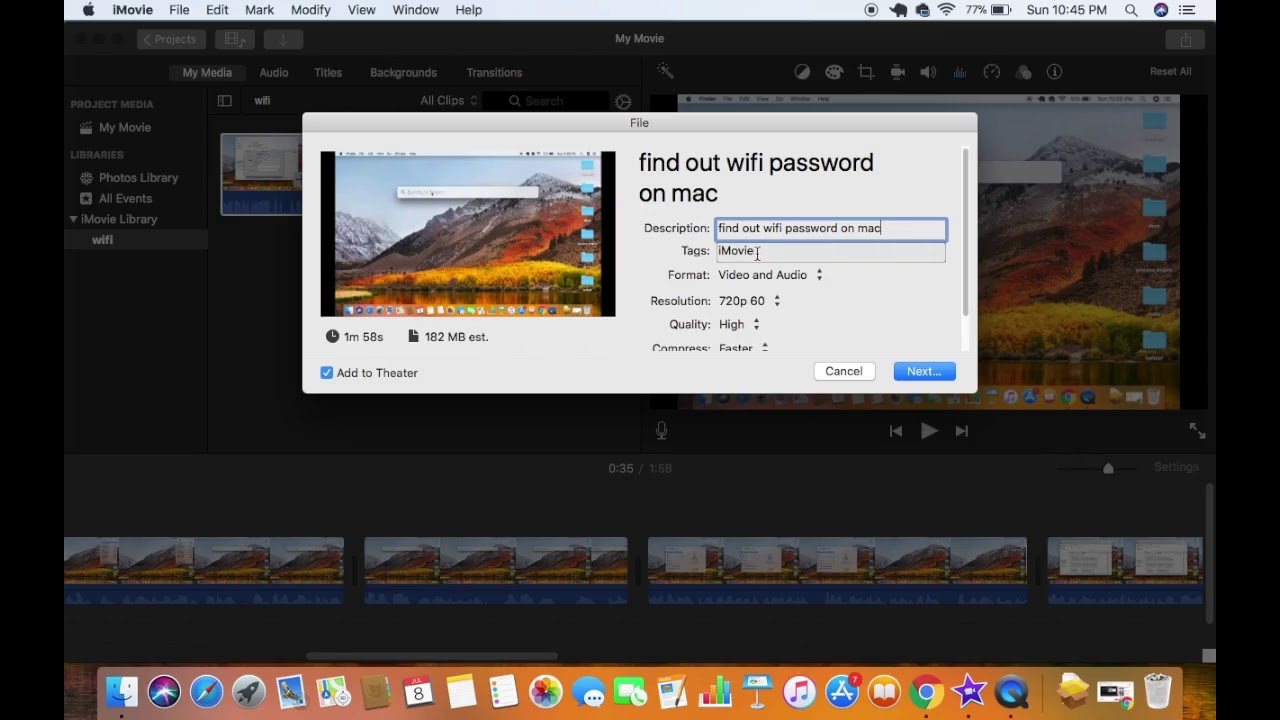This screenshot has width=1280, height=720.
Task: Open timeline Settings button
Action: pyautogui.click(x=1176, y=467)
